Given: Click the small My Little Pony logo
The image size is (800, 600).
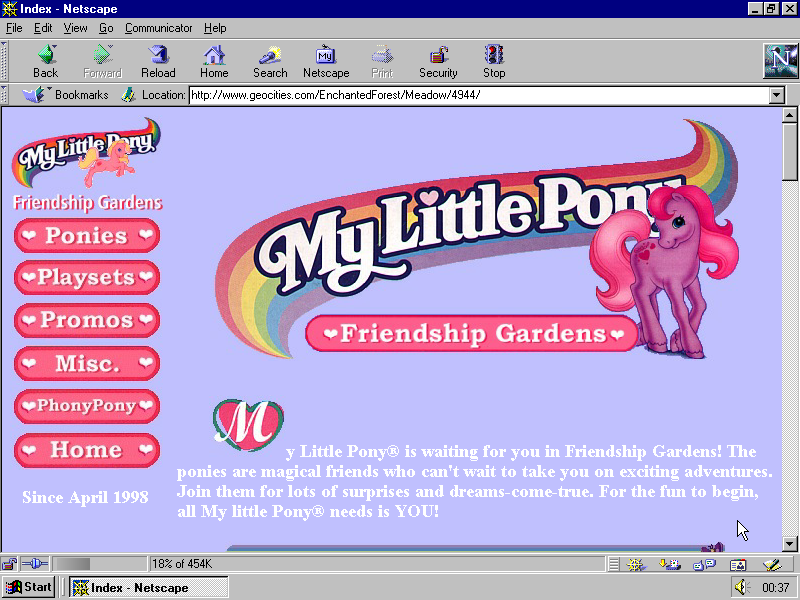Looking at the screenshot, I should tap(87, 153).
